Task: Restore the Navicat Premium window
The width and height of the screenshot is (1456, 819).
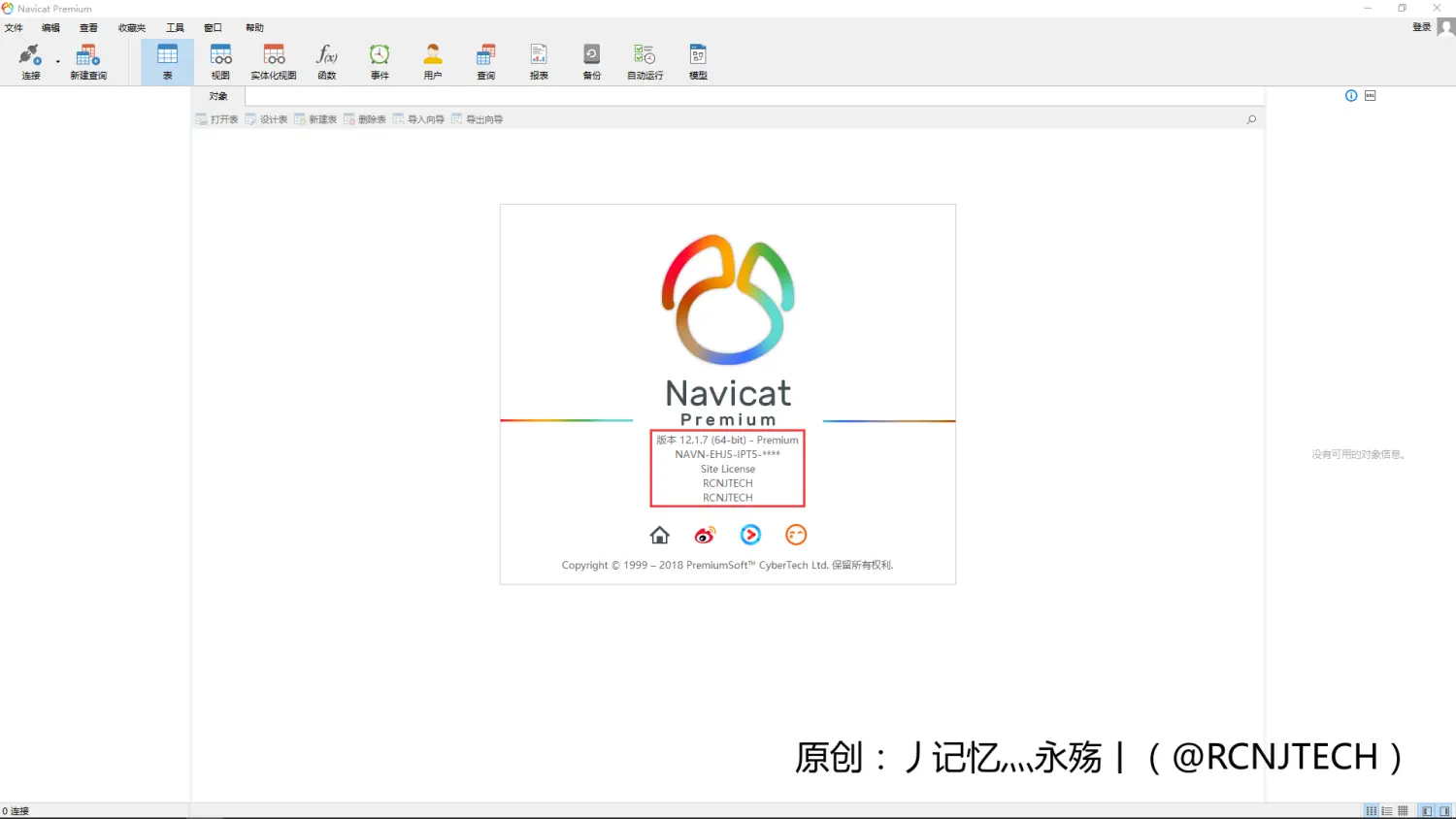Action: [1402, 8]
